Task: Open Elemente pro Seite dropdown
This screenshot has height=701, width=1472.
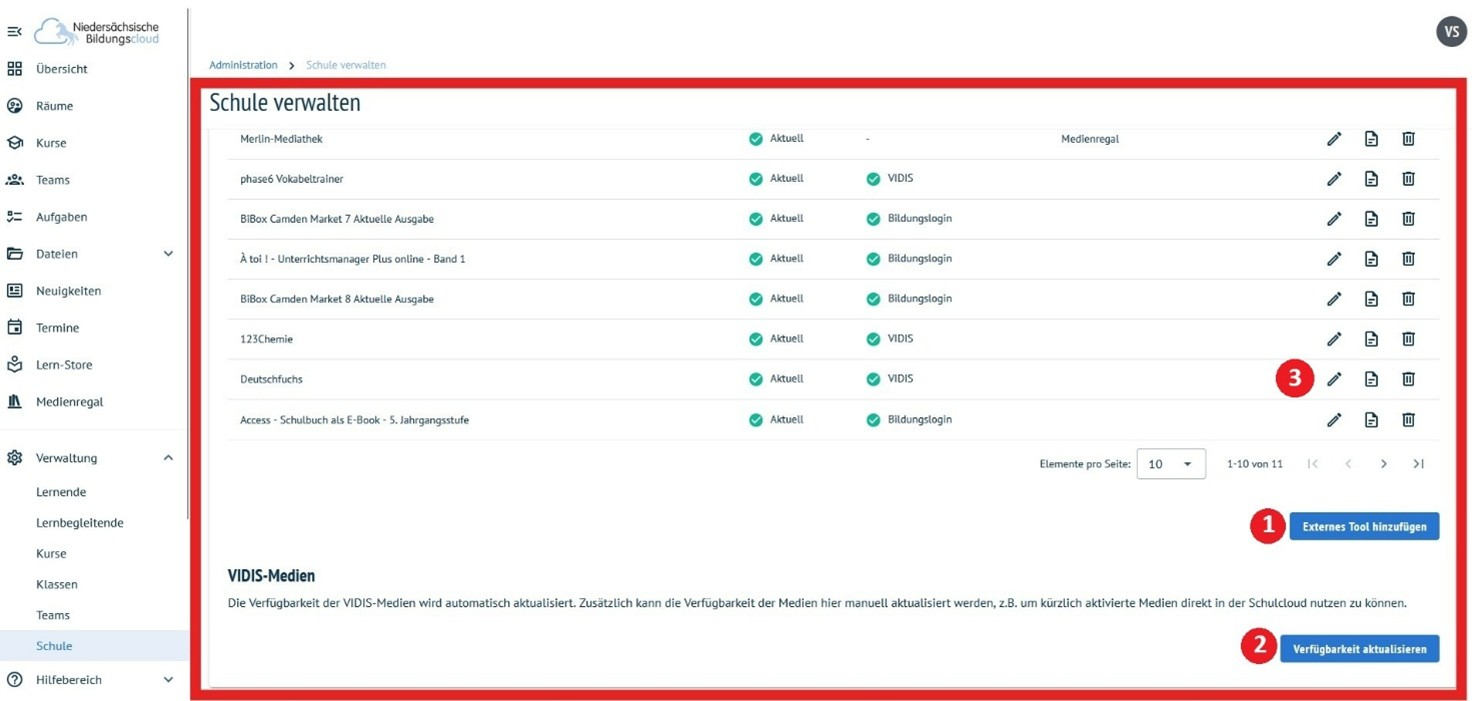Action: click(1170, 464)
